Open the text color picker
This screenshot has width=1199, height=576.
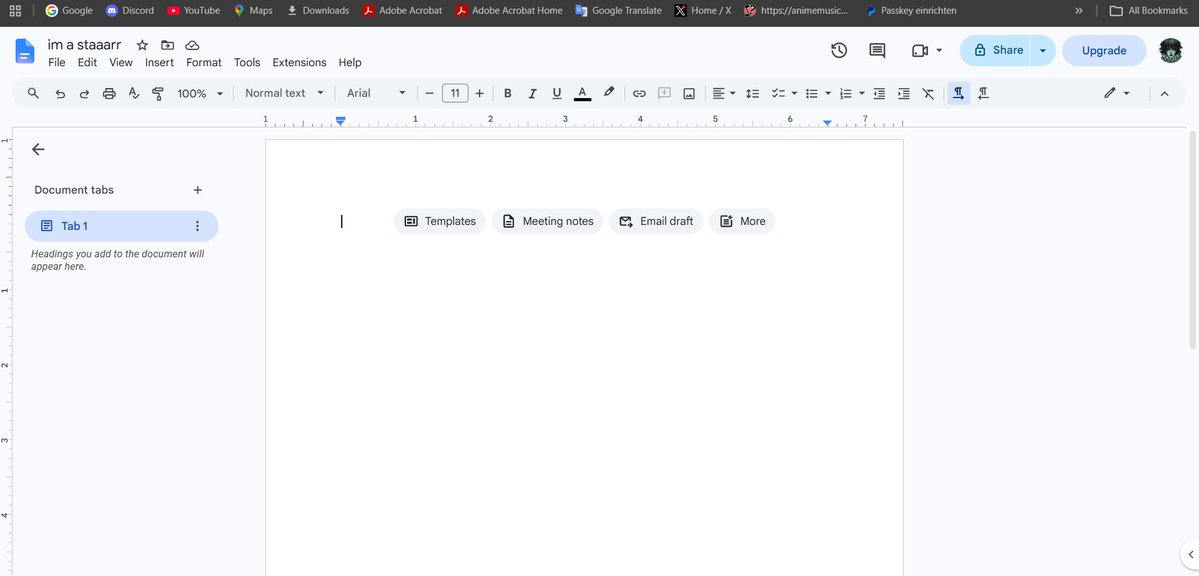click(x=582, y=93)
